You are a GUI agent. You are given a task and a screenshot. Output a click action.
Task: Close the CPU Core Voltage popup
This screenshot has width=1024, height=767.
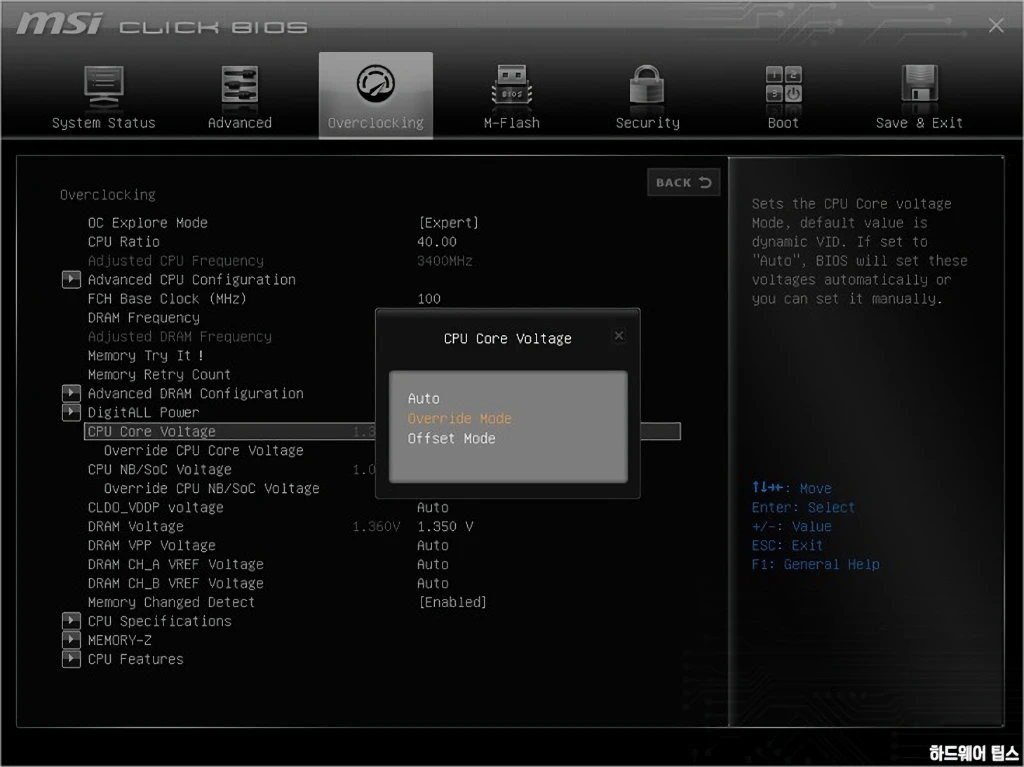pyautogui.click(x=619, y=336)
